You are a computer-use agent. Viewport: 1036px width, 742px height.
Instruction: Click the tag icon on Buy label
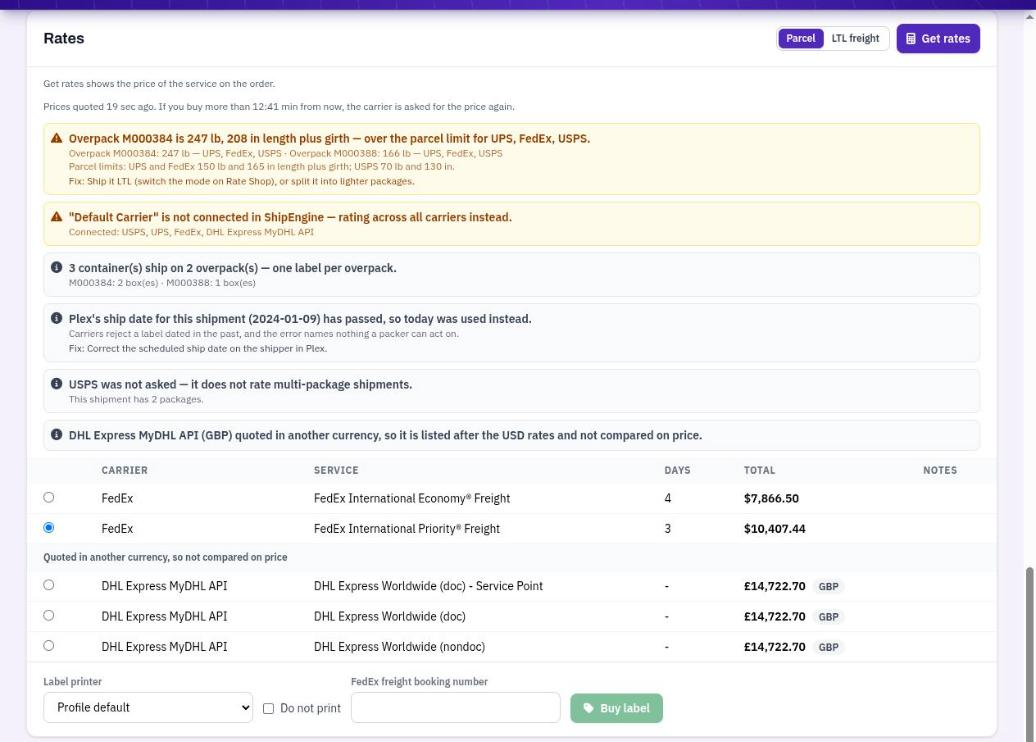point(588,708)
